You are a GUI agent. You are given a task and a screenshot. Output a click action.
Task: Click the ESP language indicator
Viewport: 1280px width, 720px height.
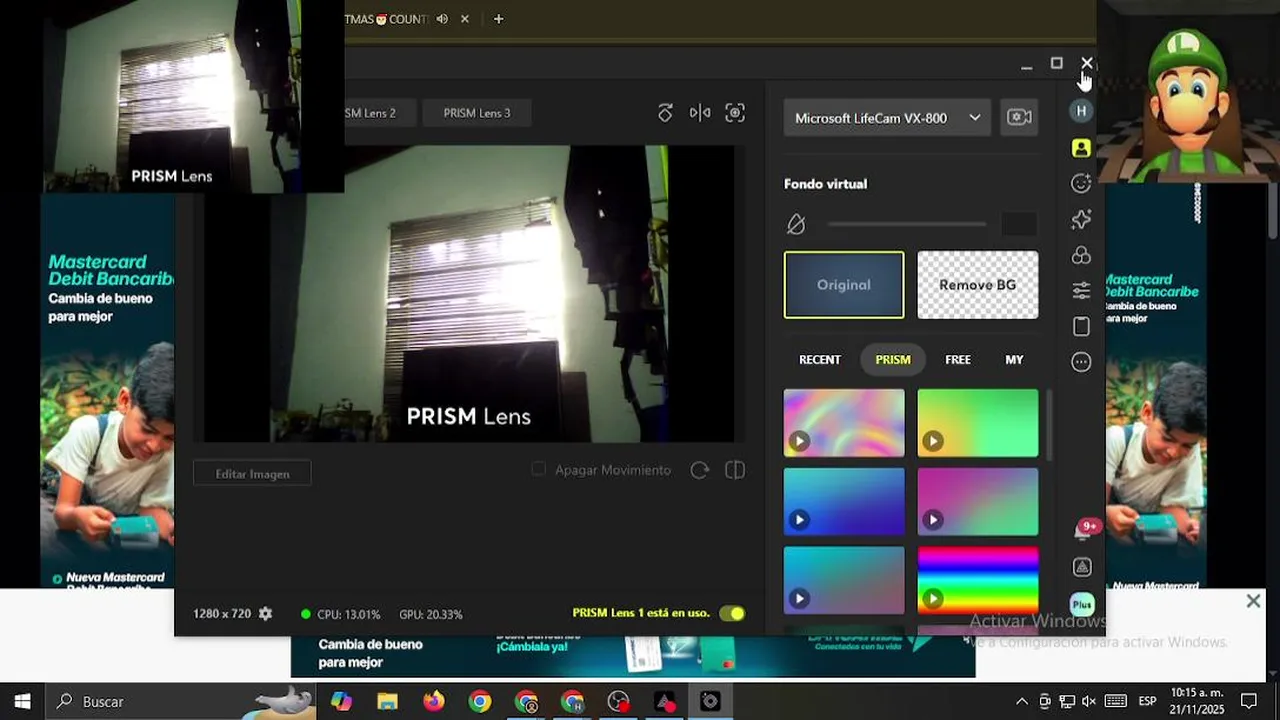1147,702
